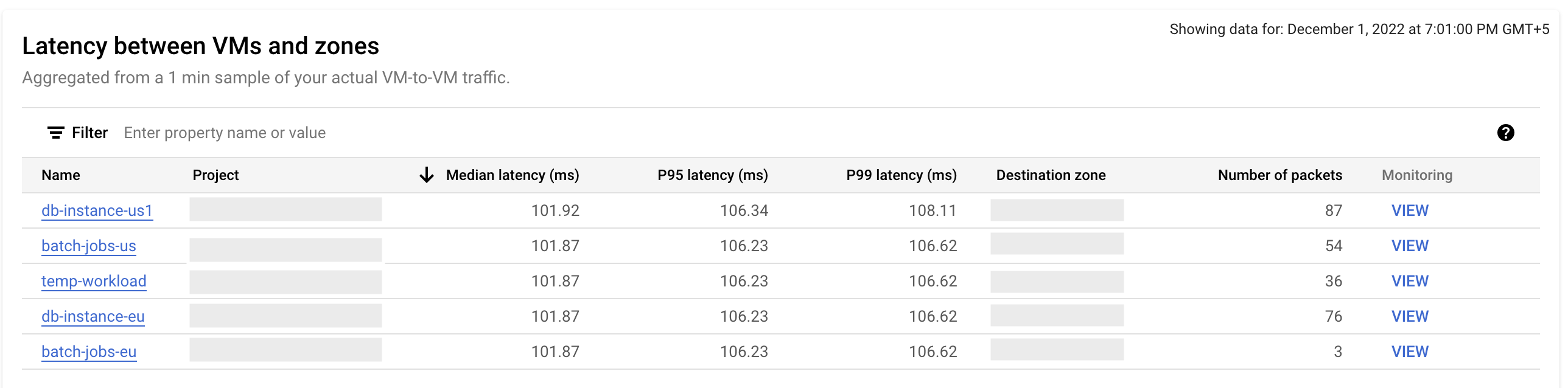Viewport: 1568px width, 388px height.
Task: Sort by the Project column header
Action: (x=215, y=175)
